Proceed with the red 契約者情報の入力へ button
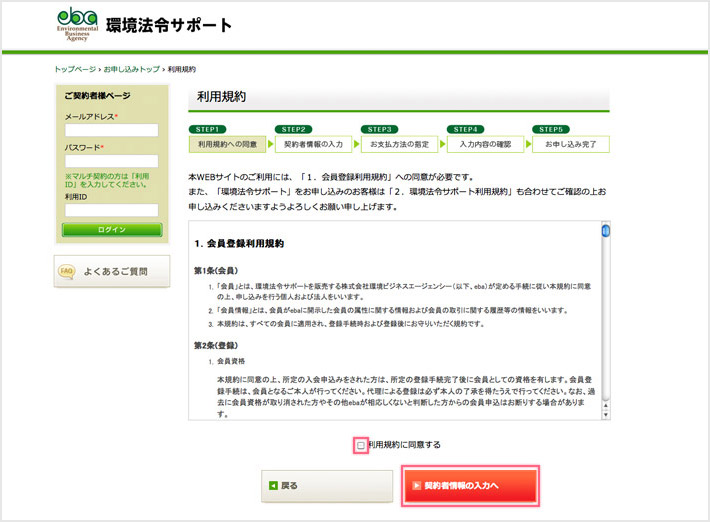 (470, 486)
